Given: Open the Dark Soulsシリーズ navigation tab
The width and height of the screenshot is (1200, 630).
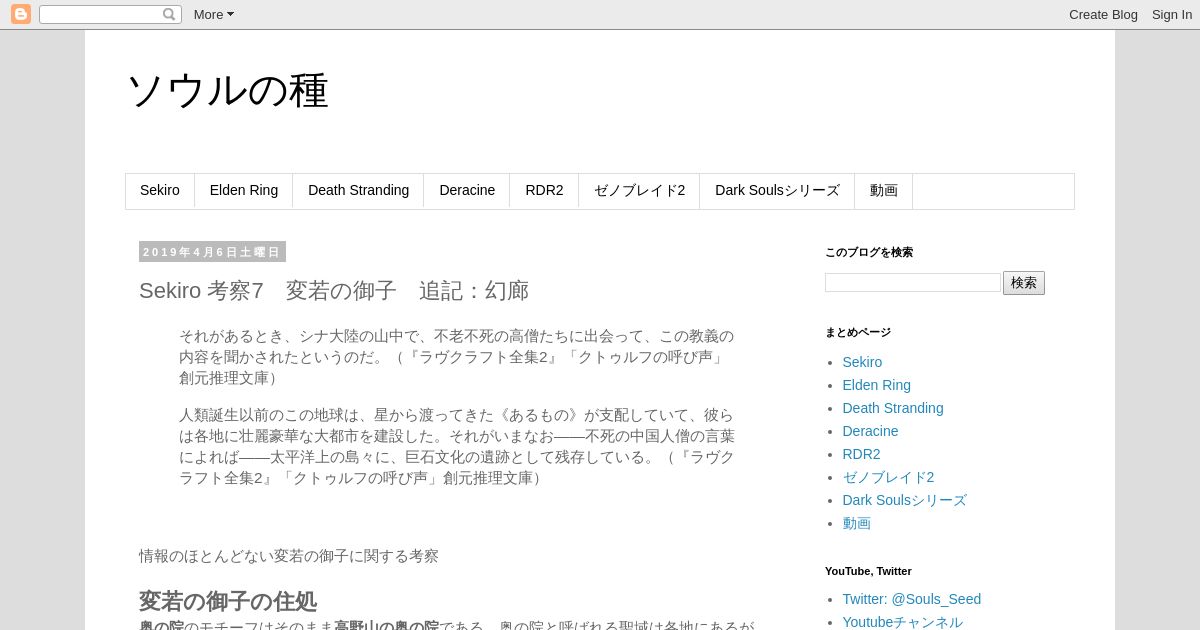Looking at the screenshot, I should tap(777, 191).
